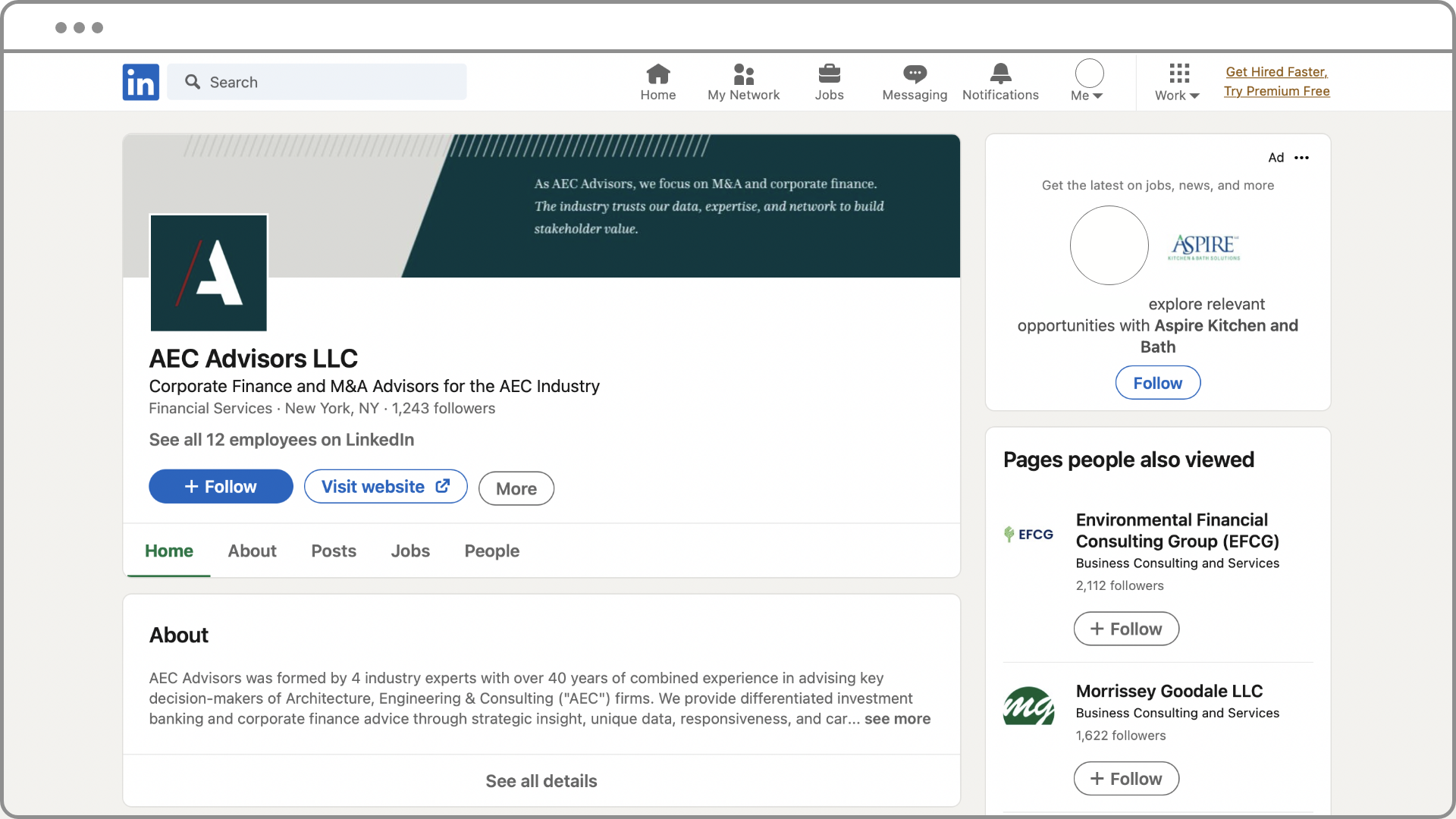Screen dimensions: 1456x819
Task: Click the Aspire logo in the ad
Action: [1204, 246]
